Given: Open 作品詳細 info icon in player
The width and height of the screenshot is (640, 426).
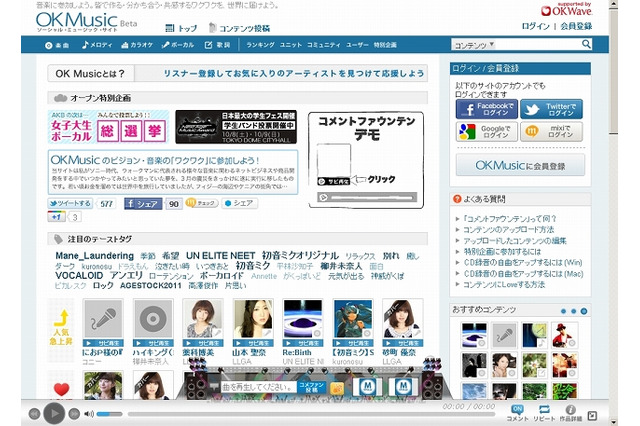Looking at the screenshot, I should coord(570,413).
